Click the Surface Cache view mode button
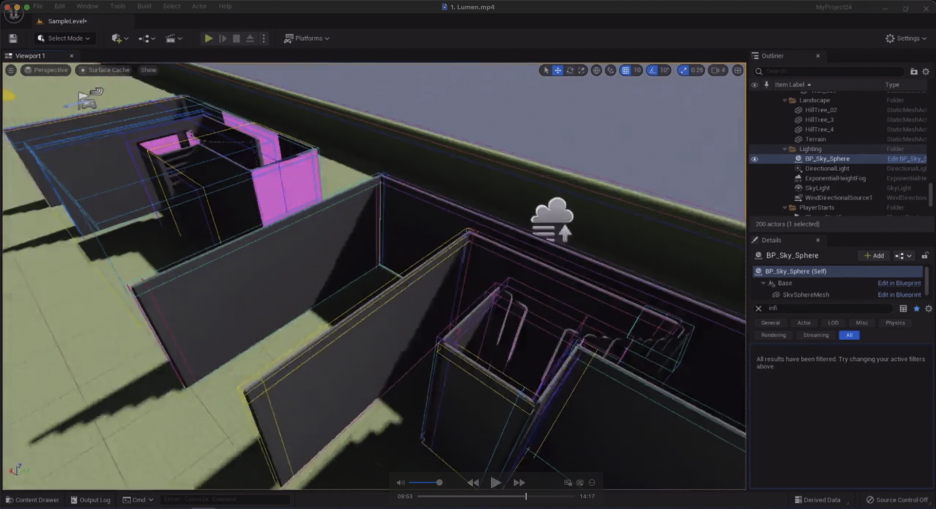This screenshot has width=936, height=509. pos(104,70)
